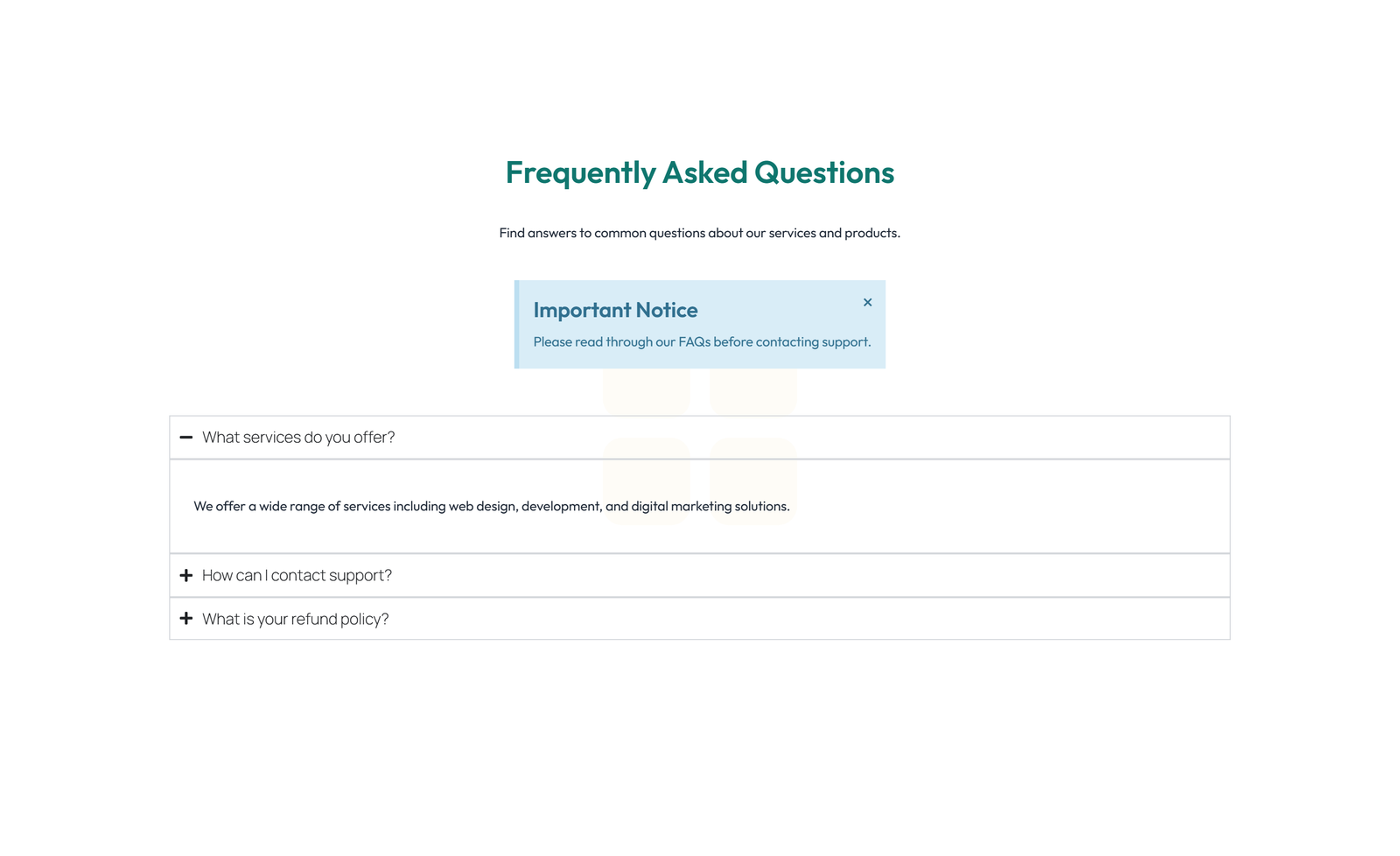The width and height of the screenshot is (1400, 856).
Task: Select the "Frequently Asked Questions" heading
Action: tap(699, 172)
